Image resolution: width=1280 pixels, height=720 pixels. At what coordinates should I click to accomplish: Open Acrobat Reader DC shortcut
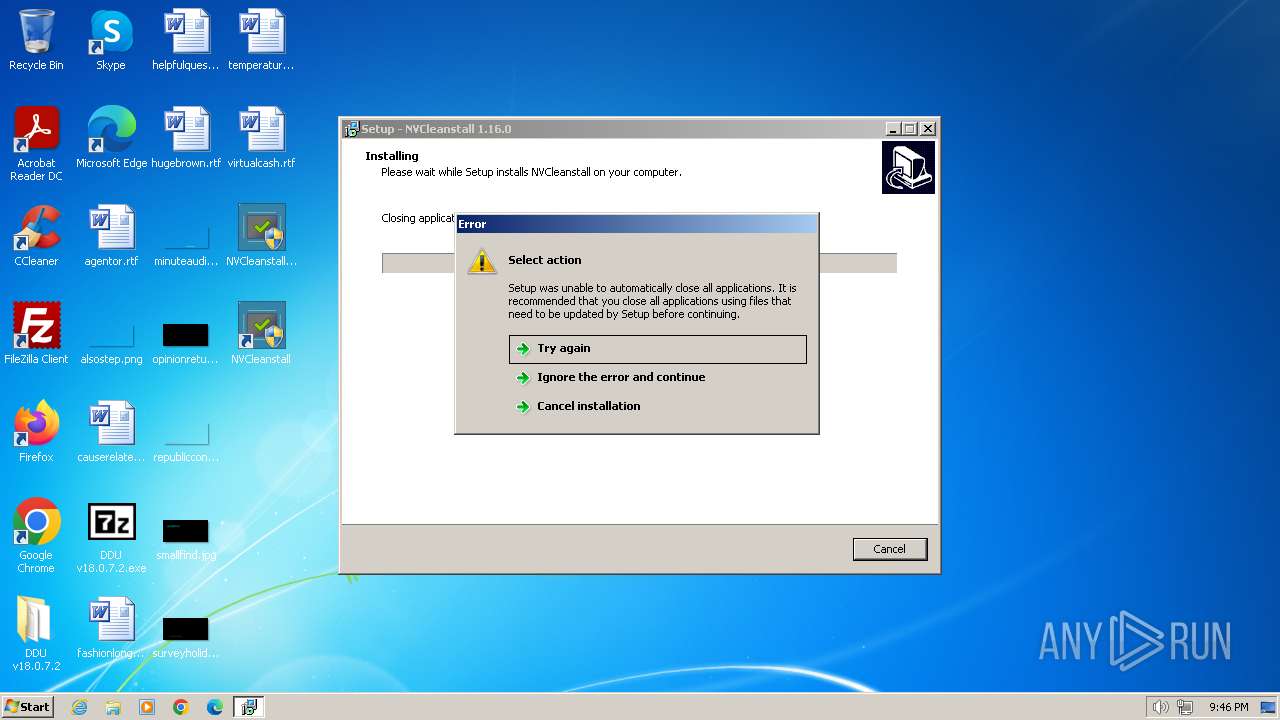coord(36,144)
